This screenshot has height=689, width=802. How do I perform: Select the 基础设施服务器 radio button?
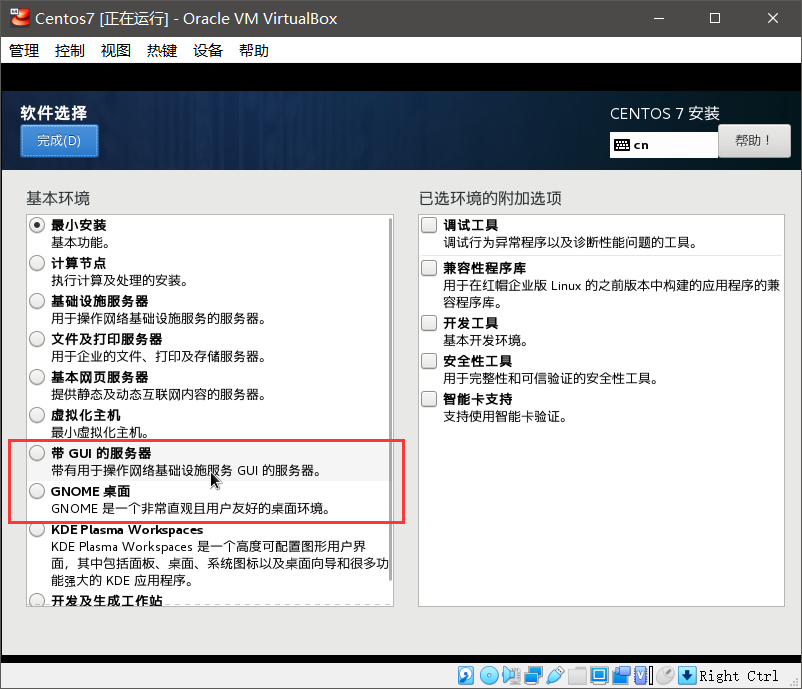[x=37, y=301]
